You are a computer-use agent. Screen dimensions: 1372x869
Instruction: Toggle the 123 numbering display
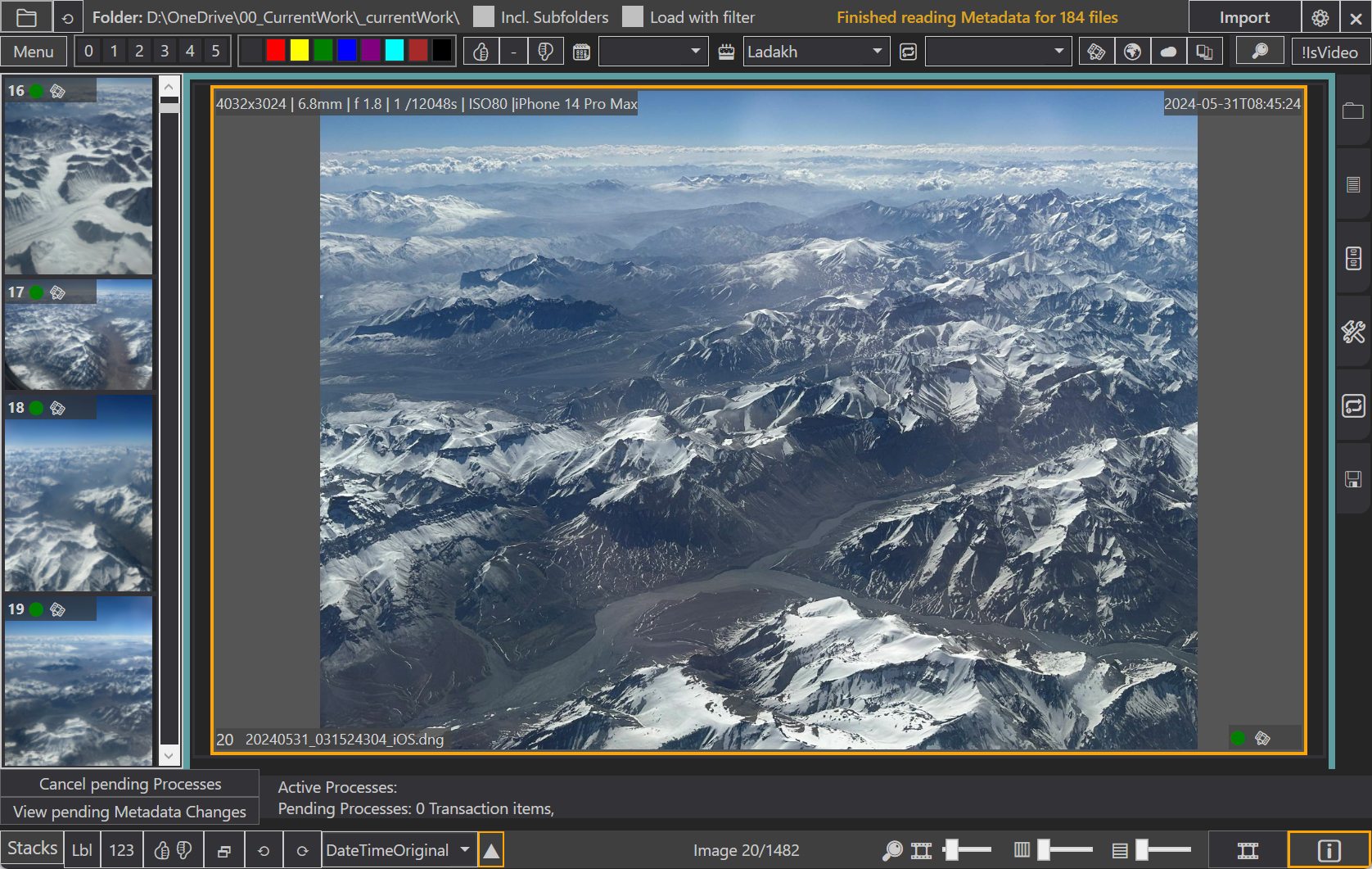pos(121,850)
